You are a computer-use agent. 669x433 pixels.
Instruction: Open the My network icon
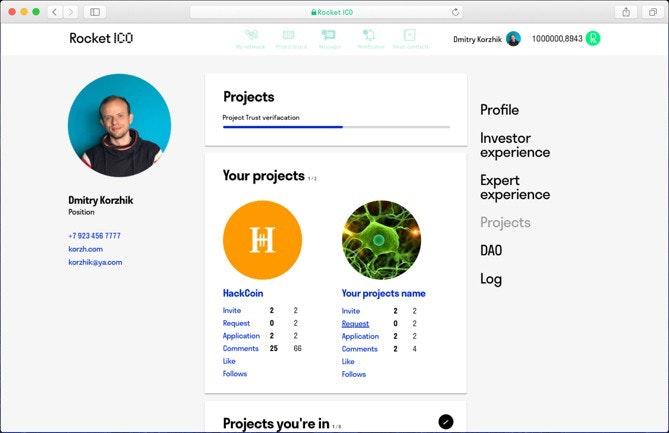click(x=251, y=36)
